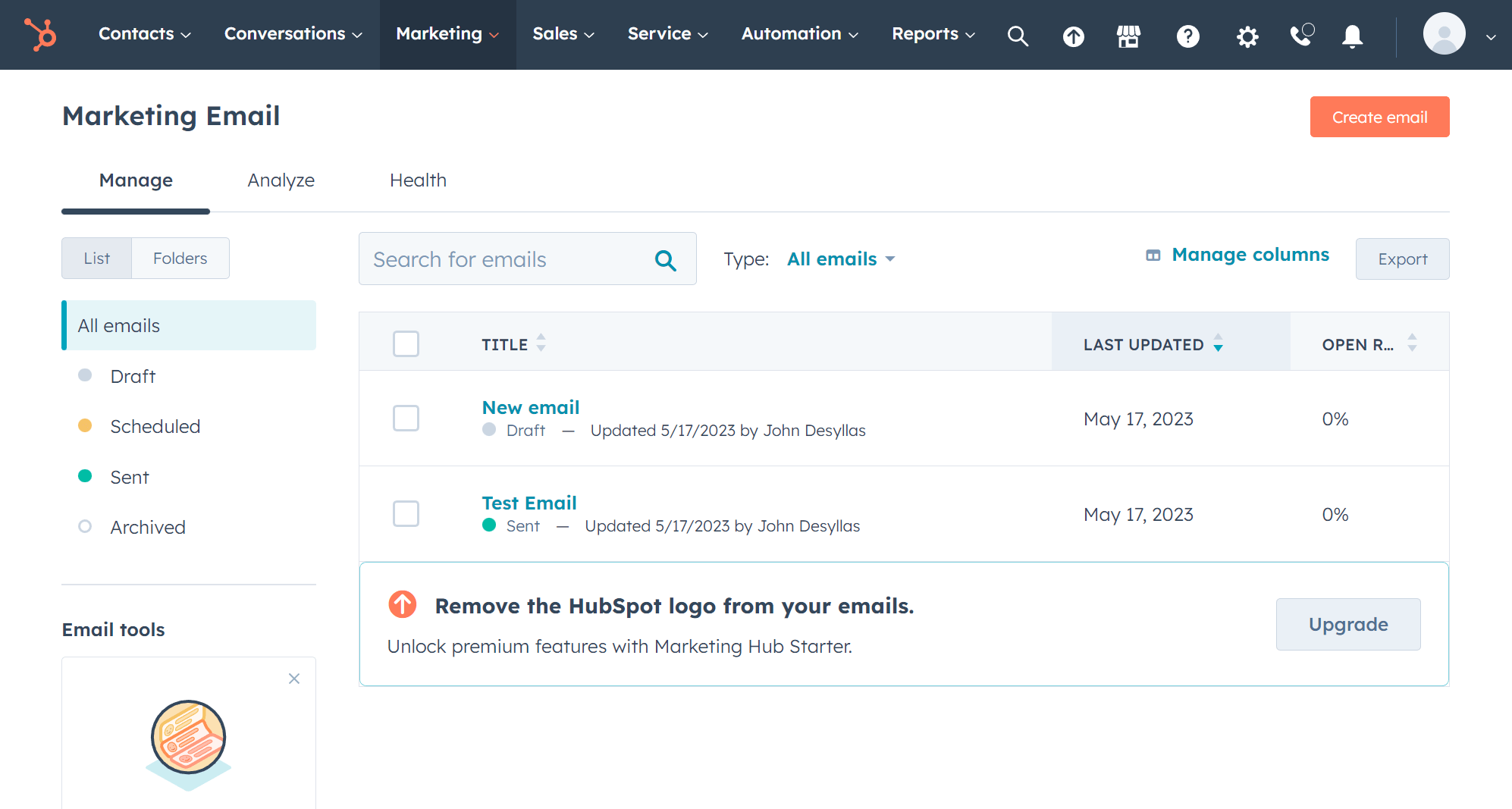Click the upload arrow icon in top bar
This screenshot has width=1512, height=809.
click(x=1073, y=35)
